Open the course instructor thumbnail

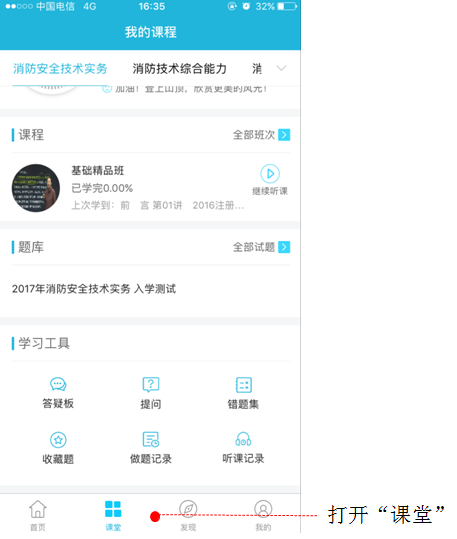pyautogui.click(x=36, y=188)
